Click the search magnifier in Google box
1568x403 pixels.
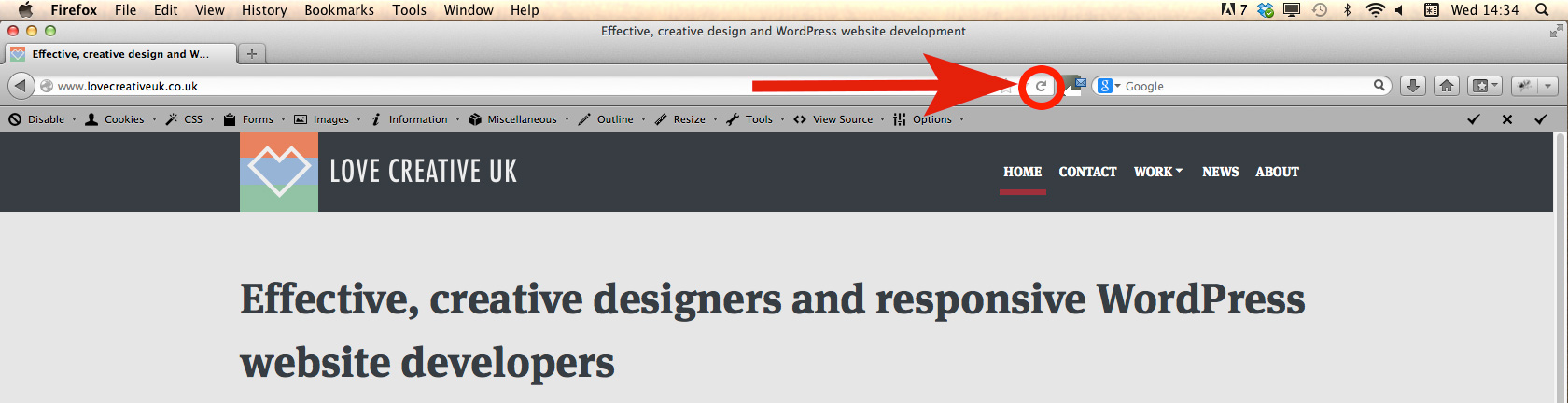click(1379, 86)
